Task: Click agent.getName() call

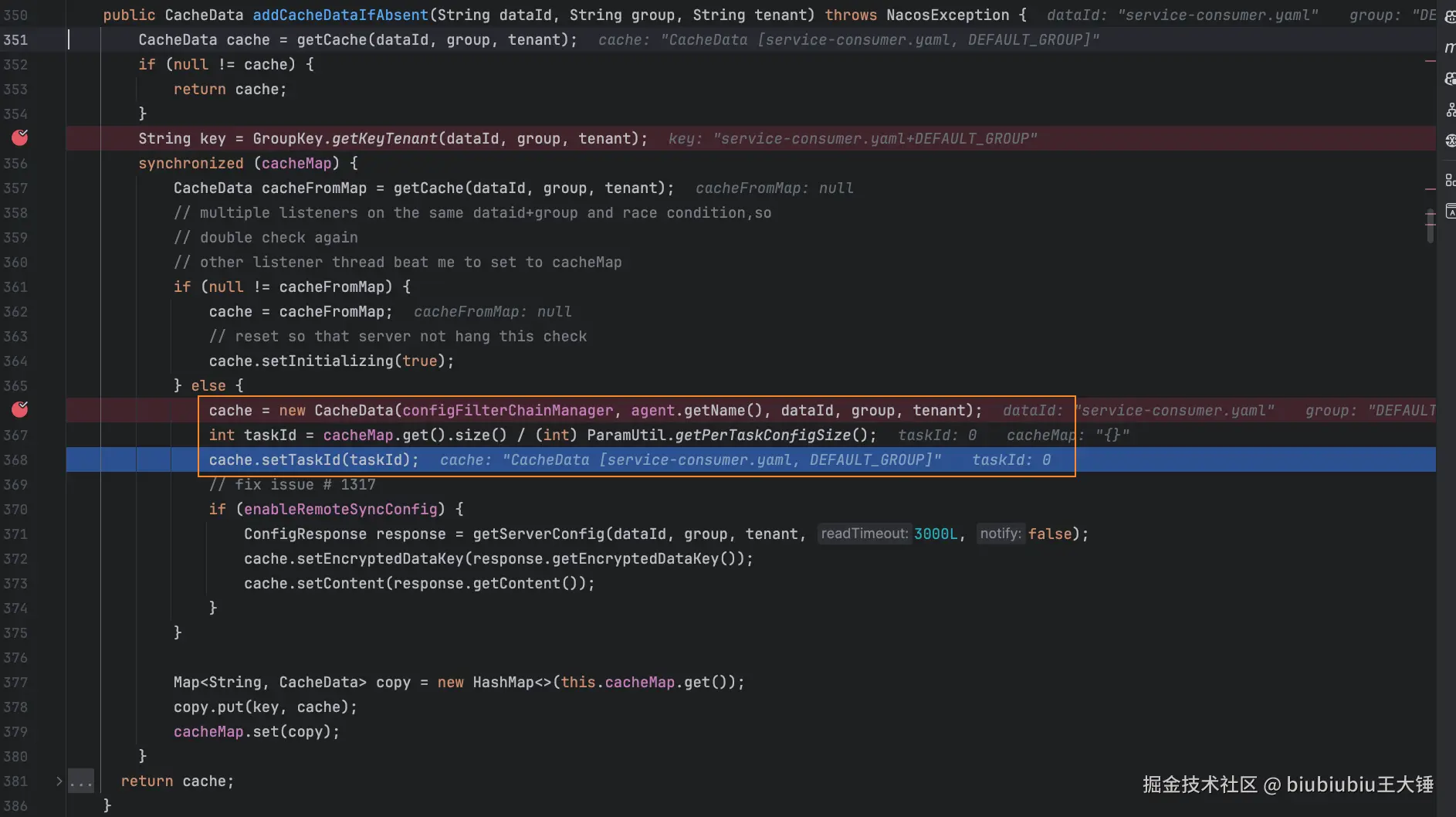Action: [x=696, y=410]
